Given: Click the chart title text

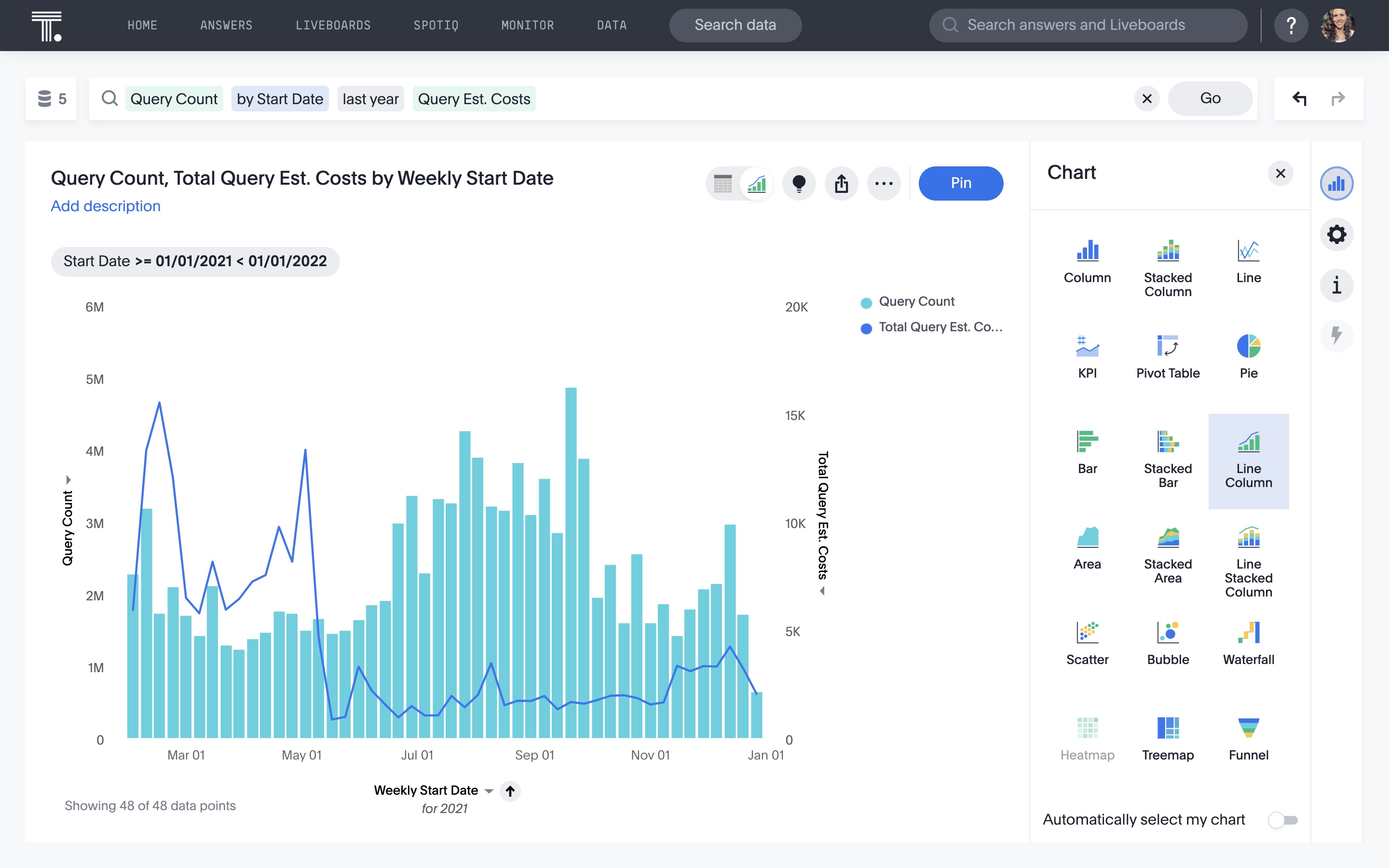Looking at the screenshot, I should (302, 178).
